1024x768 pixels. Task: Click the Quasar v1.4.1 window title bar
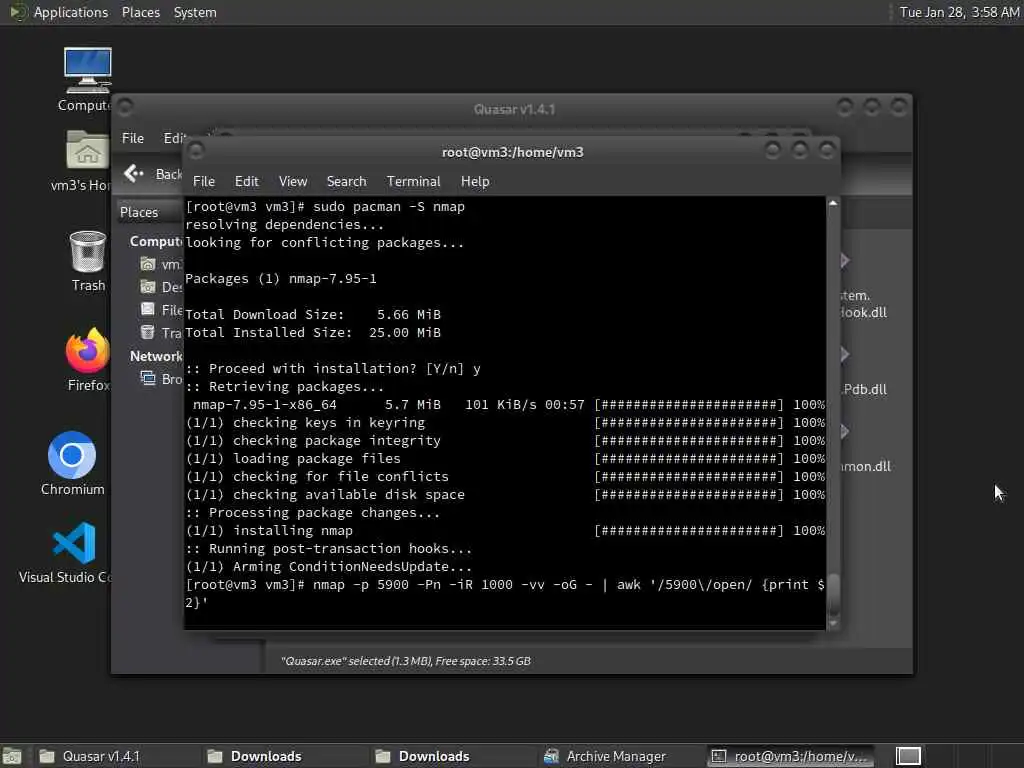click(514, 109)
